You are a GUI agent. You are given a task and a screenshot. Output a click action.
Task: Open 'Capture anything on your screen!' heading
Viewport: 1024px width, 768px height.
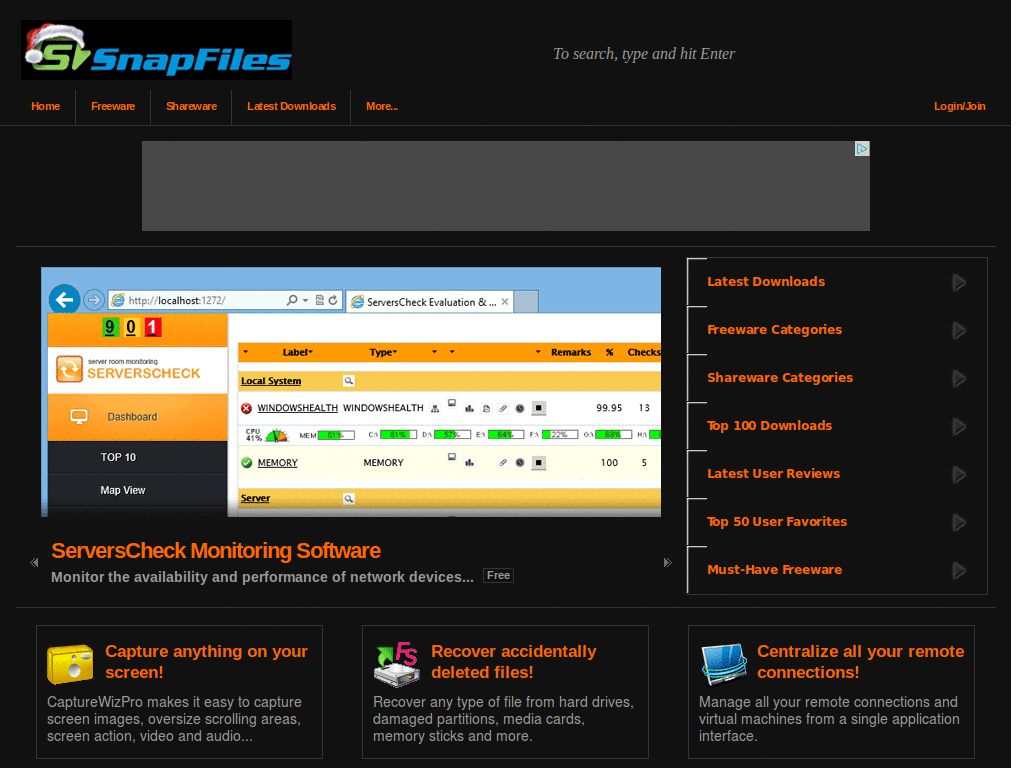[206, 662]
